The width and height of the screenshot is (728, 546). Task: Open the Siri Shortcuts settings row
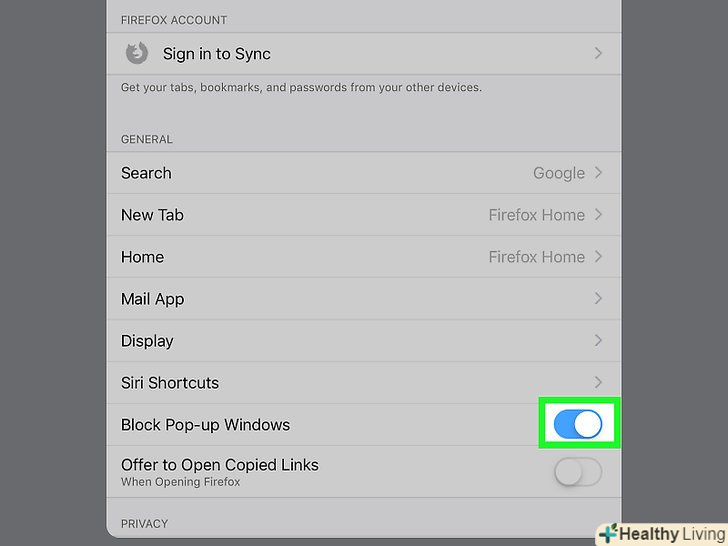click(x=364, y=382)
